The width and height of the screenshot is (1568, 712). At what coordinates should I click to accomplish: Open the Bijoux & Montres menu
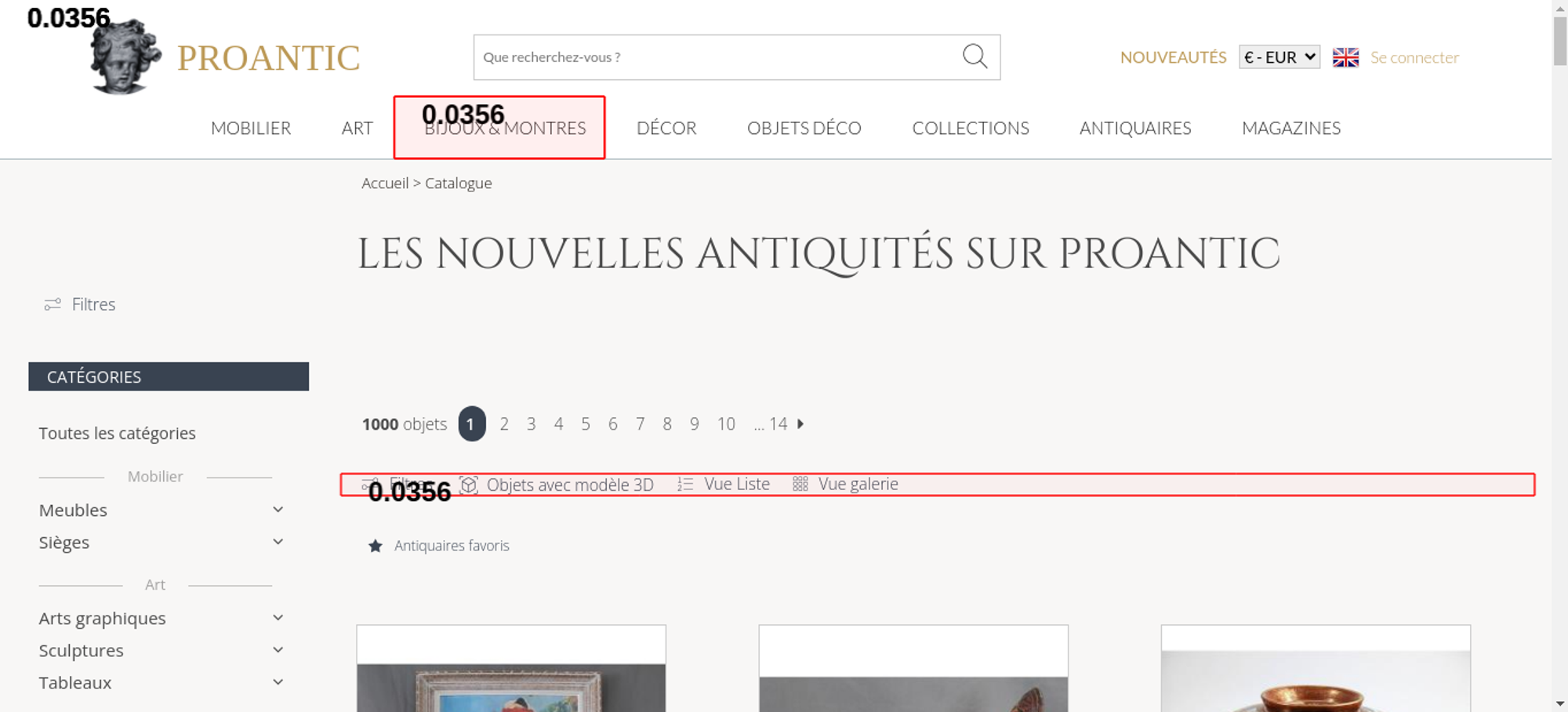[x=505, y=129]
